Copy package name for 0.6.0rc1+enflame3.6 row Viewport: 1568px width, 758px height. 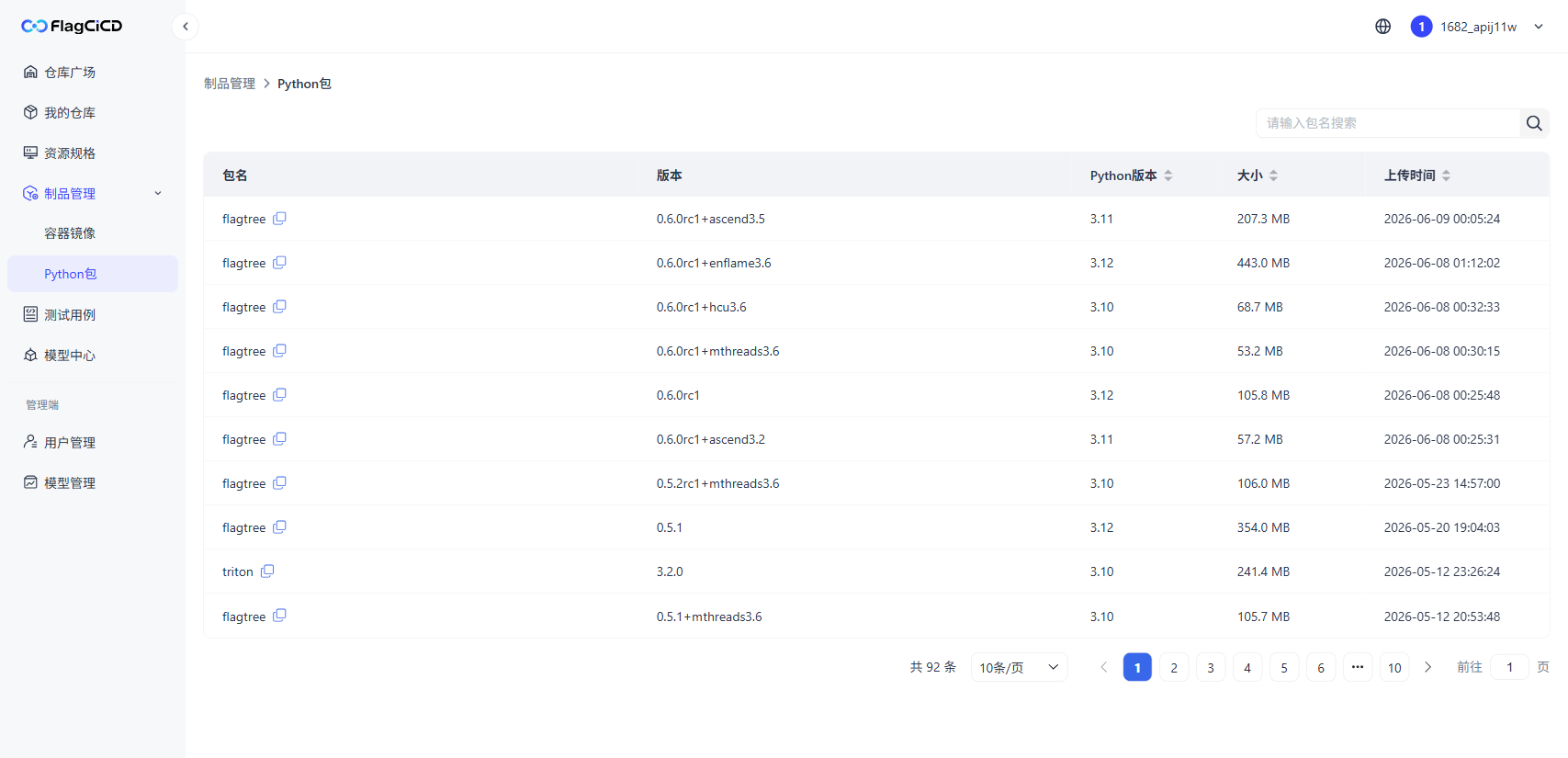tap(280, 262)
